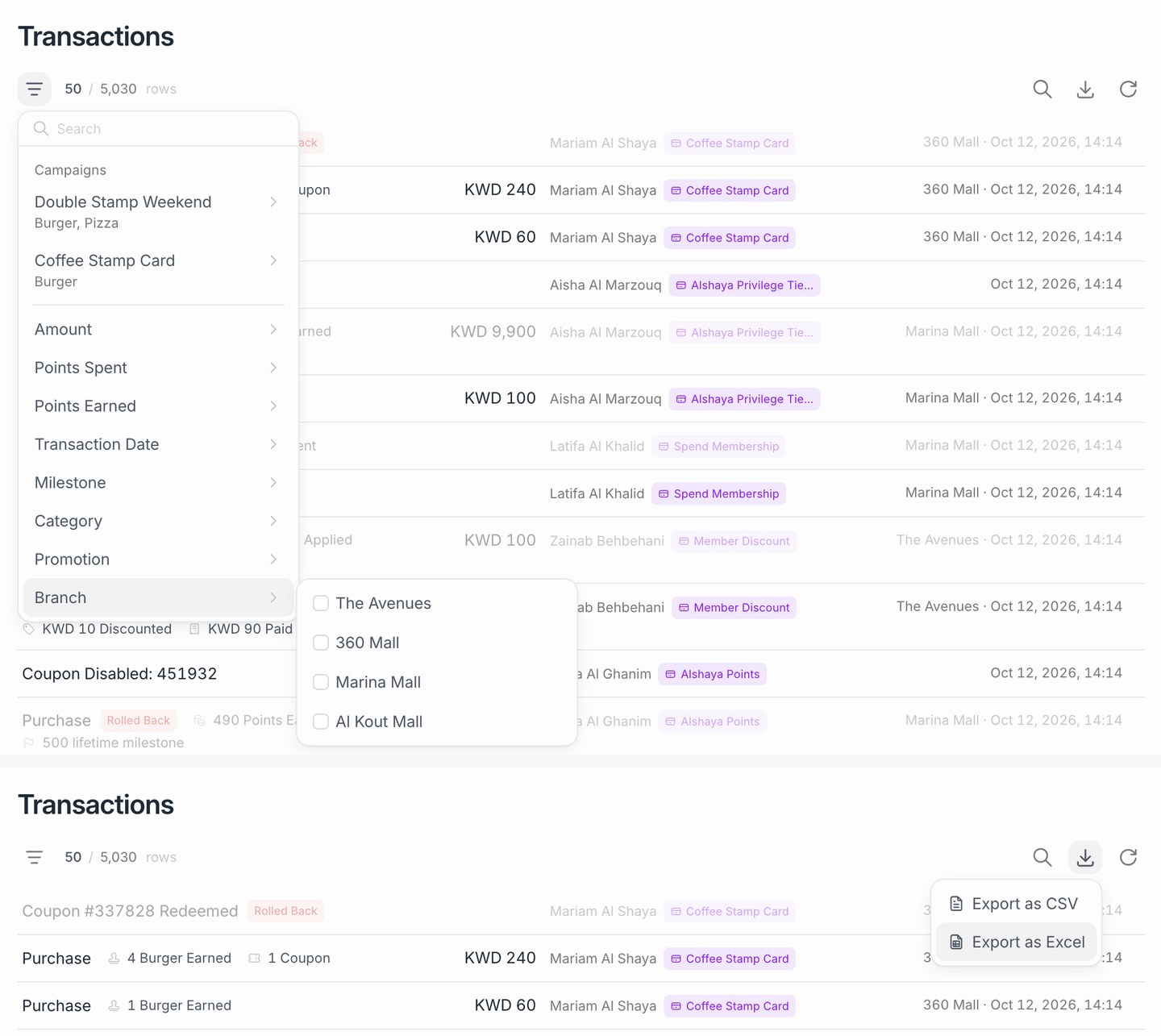Click the receipt icon beside KWD 90 Paid
The image size is (1161, 1036).
194,629
